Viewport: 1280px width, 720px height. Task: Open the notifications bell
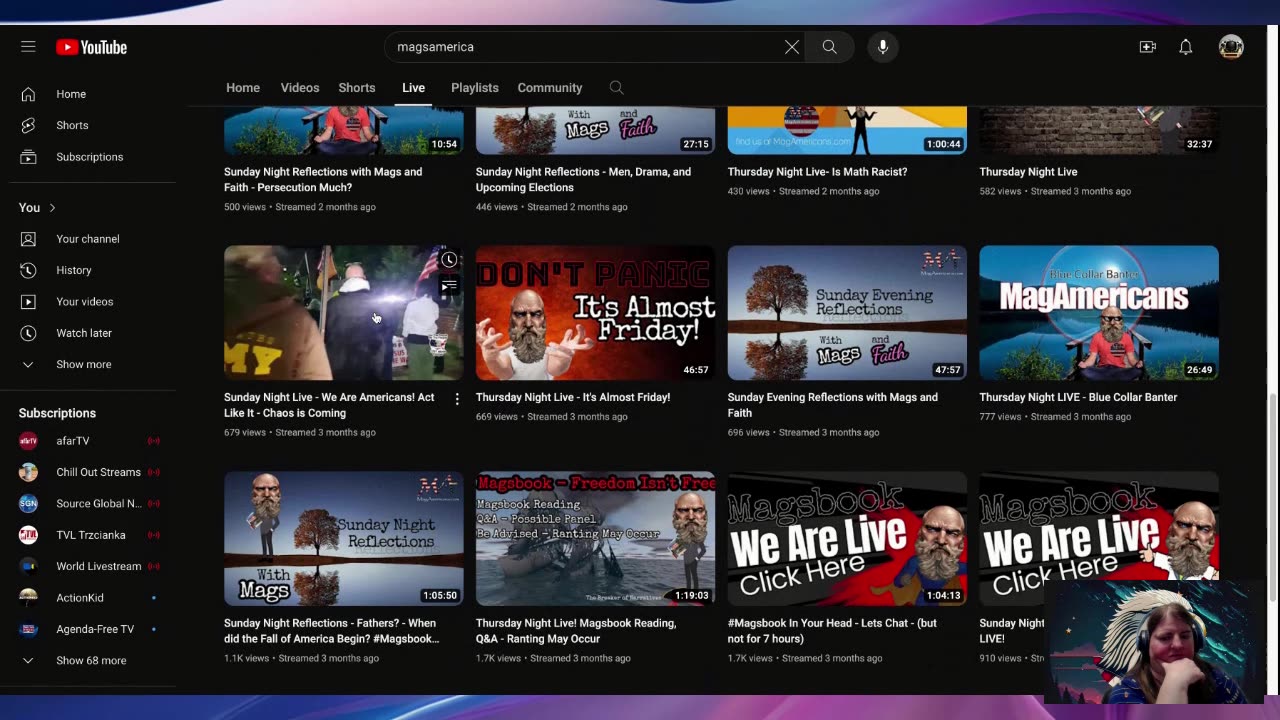(x=1185, y=47)
